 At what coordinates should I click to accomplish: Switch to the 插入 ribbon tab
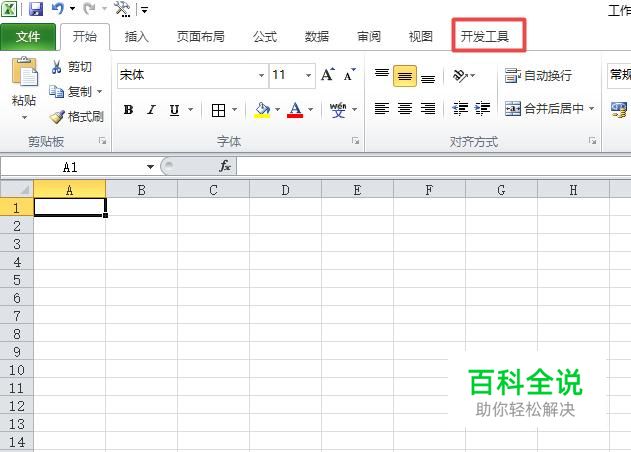coord(137,37)
